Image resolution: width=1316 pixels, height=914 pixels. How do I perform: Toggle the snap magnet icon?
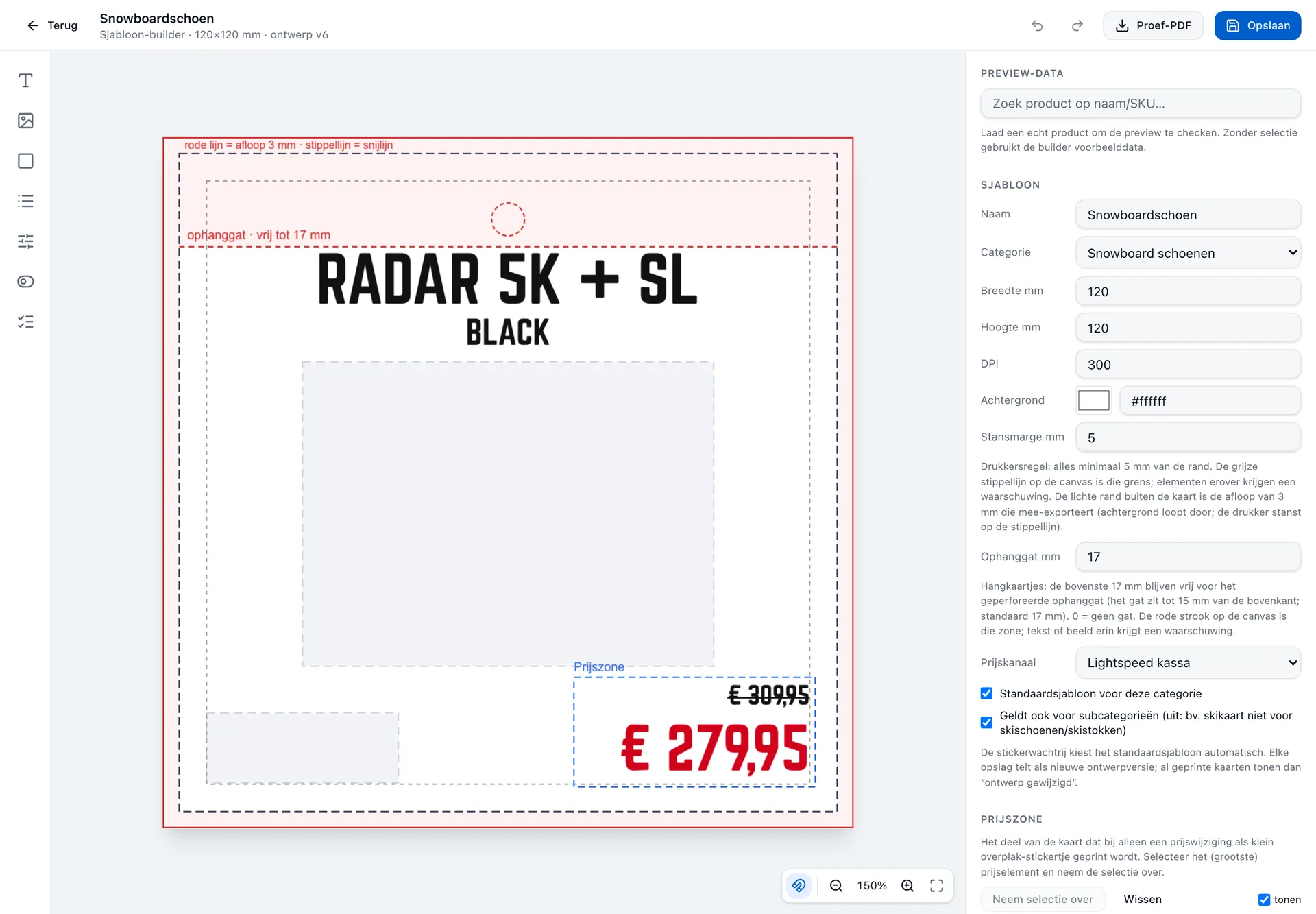[x=799, y=885]
